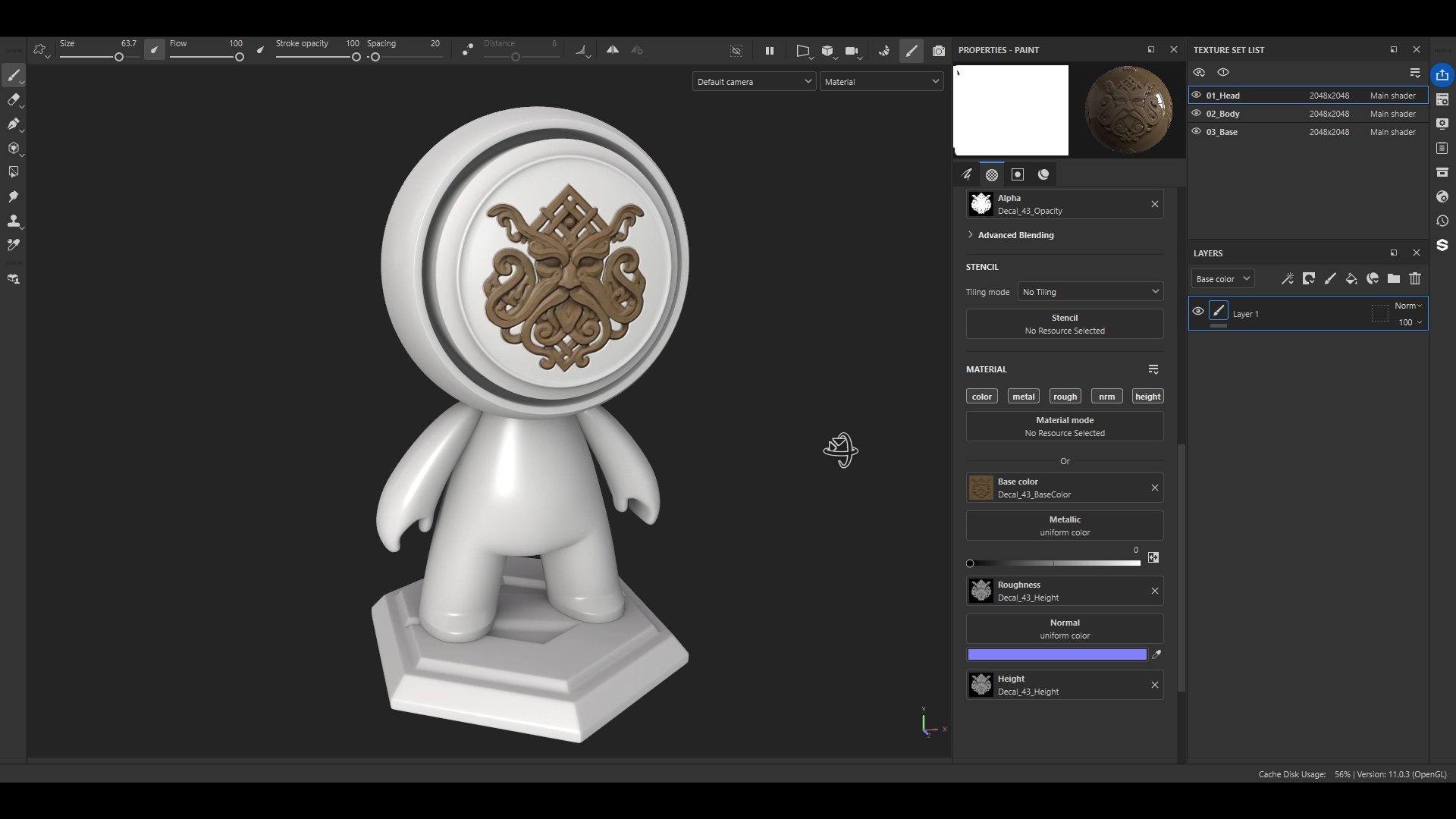The image size is (1456, 819).
Task: Click the symmetry icon in top toolbar
Action: pyautogui.click(x=613, y=50)
